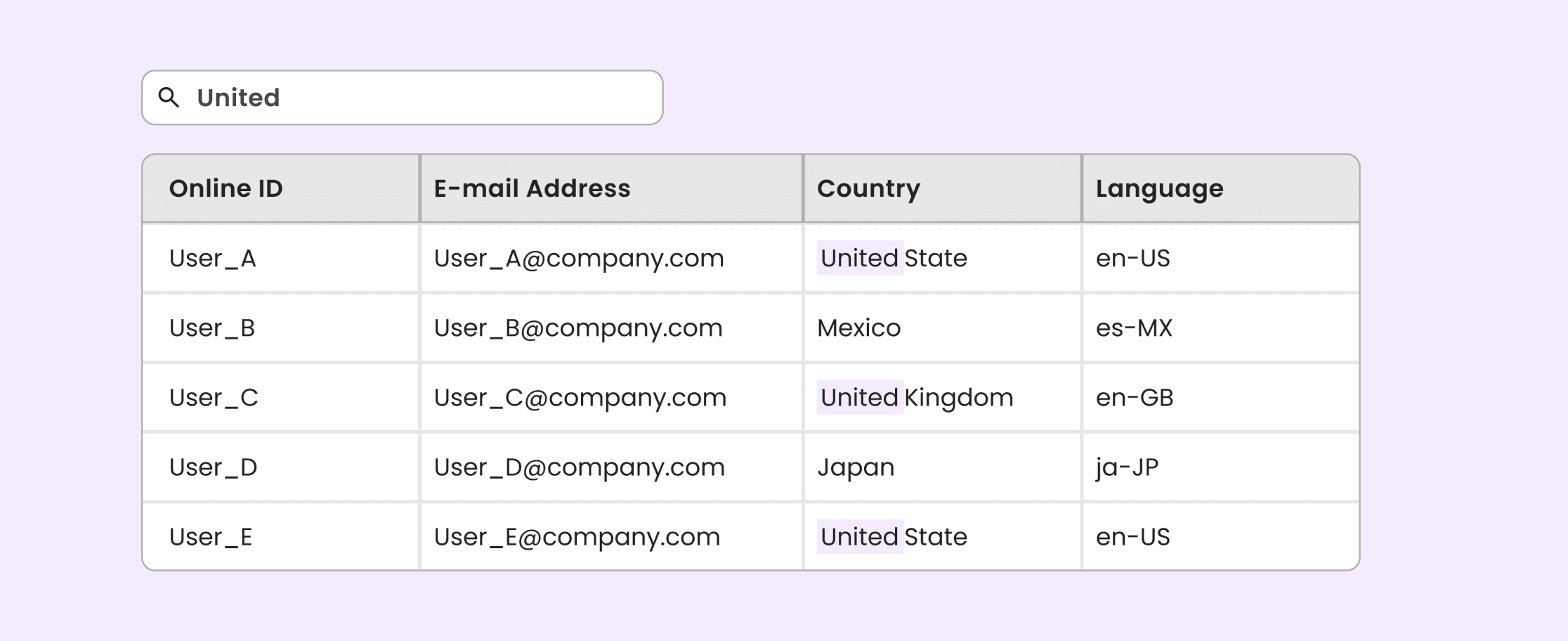Select the Japan country cell

942,467
